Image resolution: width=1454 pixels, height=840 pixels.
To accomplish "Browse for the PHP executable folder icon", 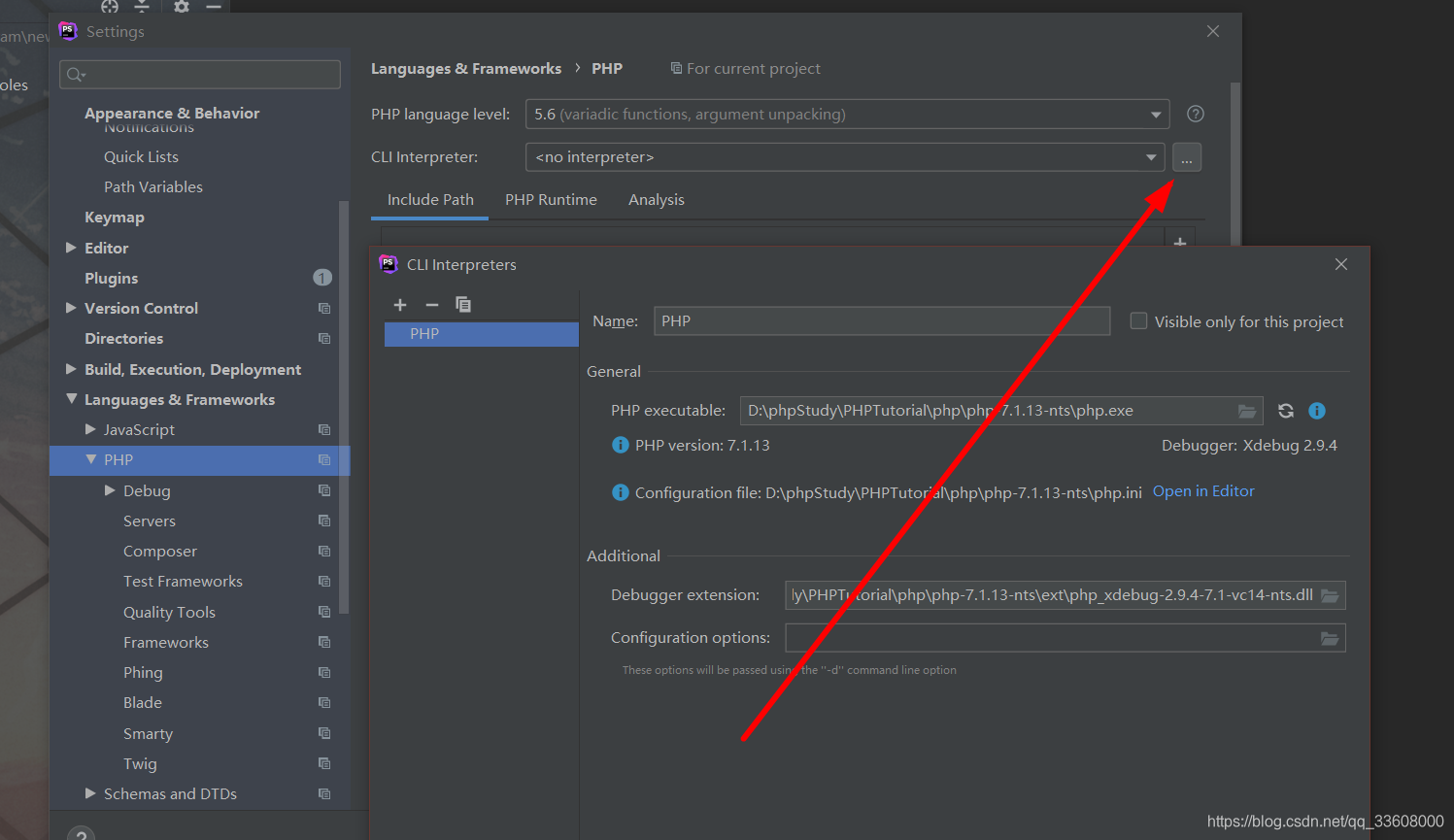I will 1247,411.
